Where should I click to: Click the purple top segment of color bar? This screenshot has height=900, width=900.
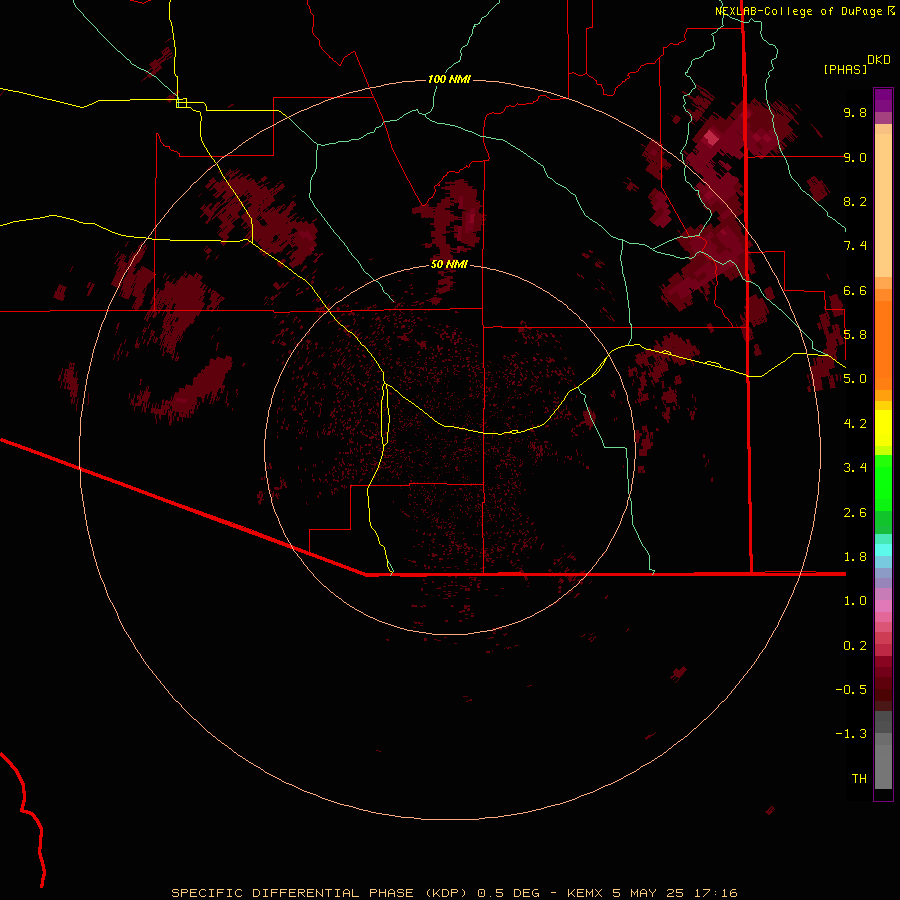883,100
